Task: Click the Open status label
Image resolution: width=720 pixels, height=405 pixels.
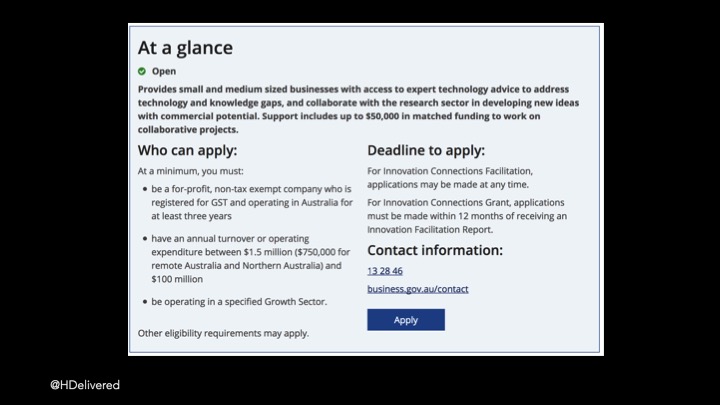Action: [164, 71]
